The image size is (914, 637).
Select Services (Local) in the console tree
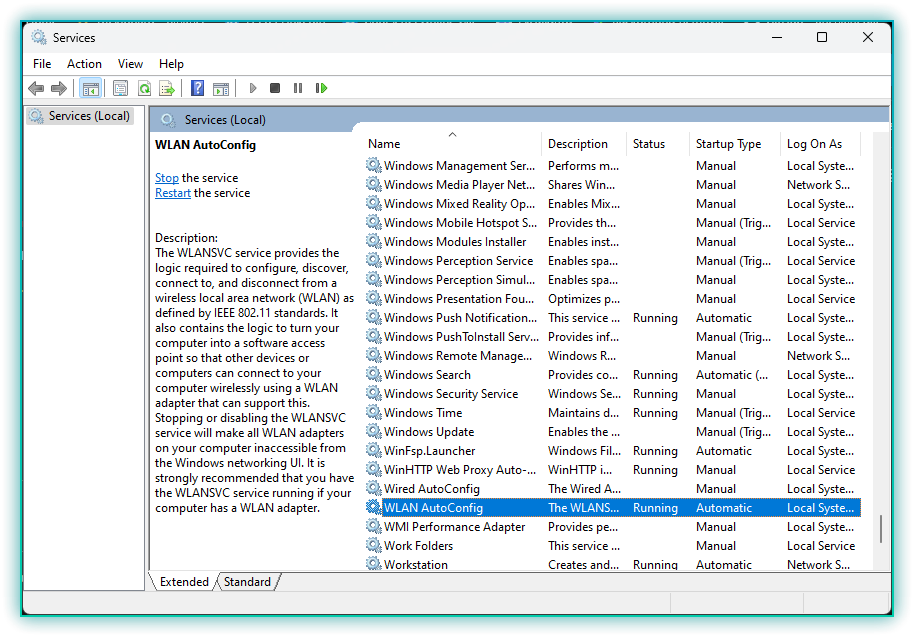(x=89, y=116)
